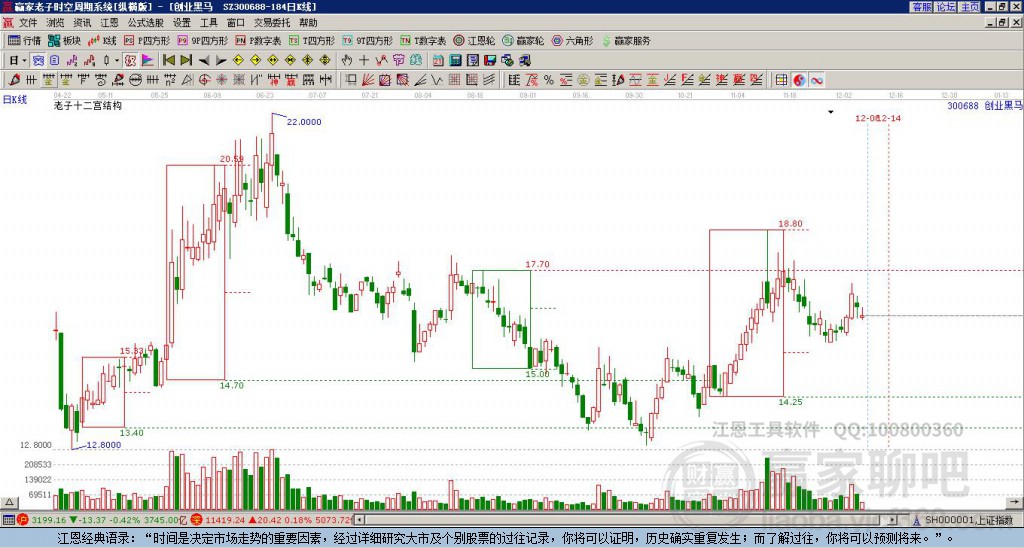Open the 文件 menu
The width and height of the screenshot is (1024, 548).
tap(28, 23)
